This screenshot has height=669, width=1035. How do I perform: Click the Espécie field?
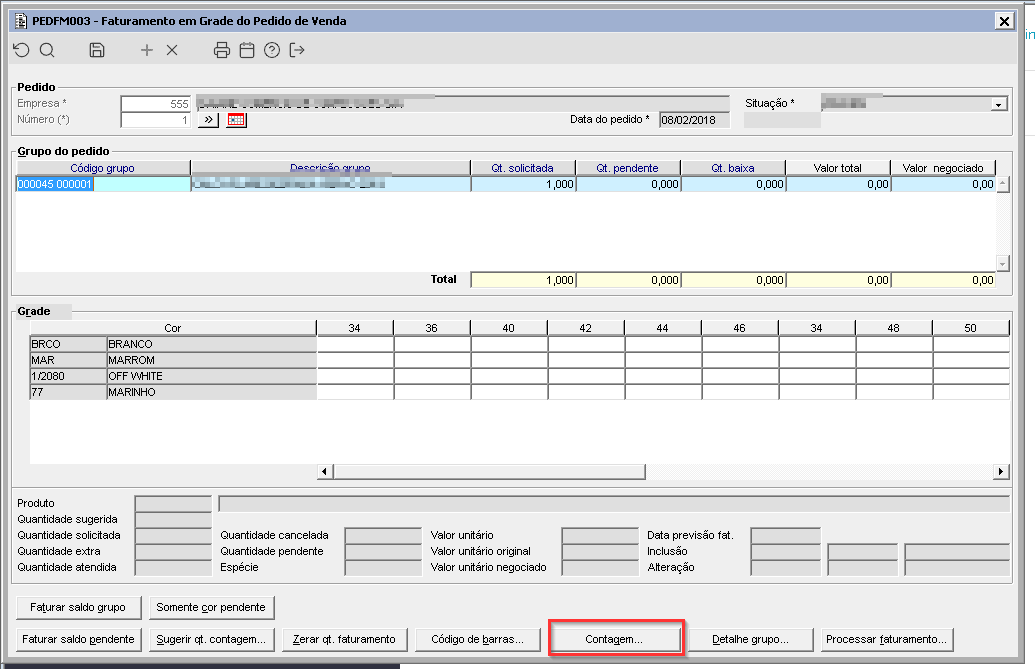pos(384,567)
